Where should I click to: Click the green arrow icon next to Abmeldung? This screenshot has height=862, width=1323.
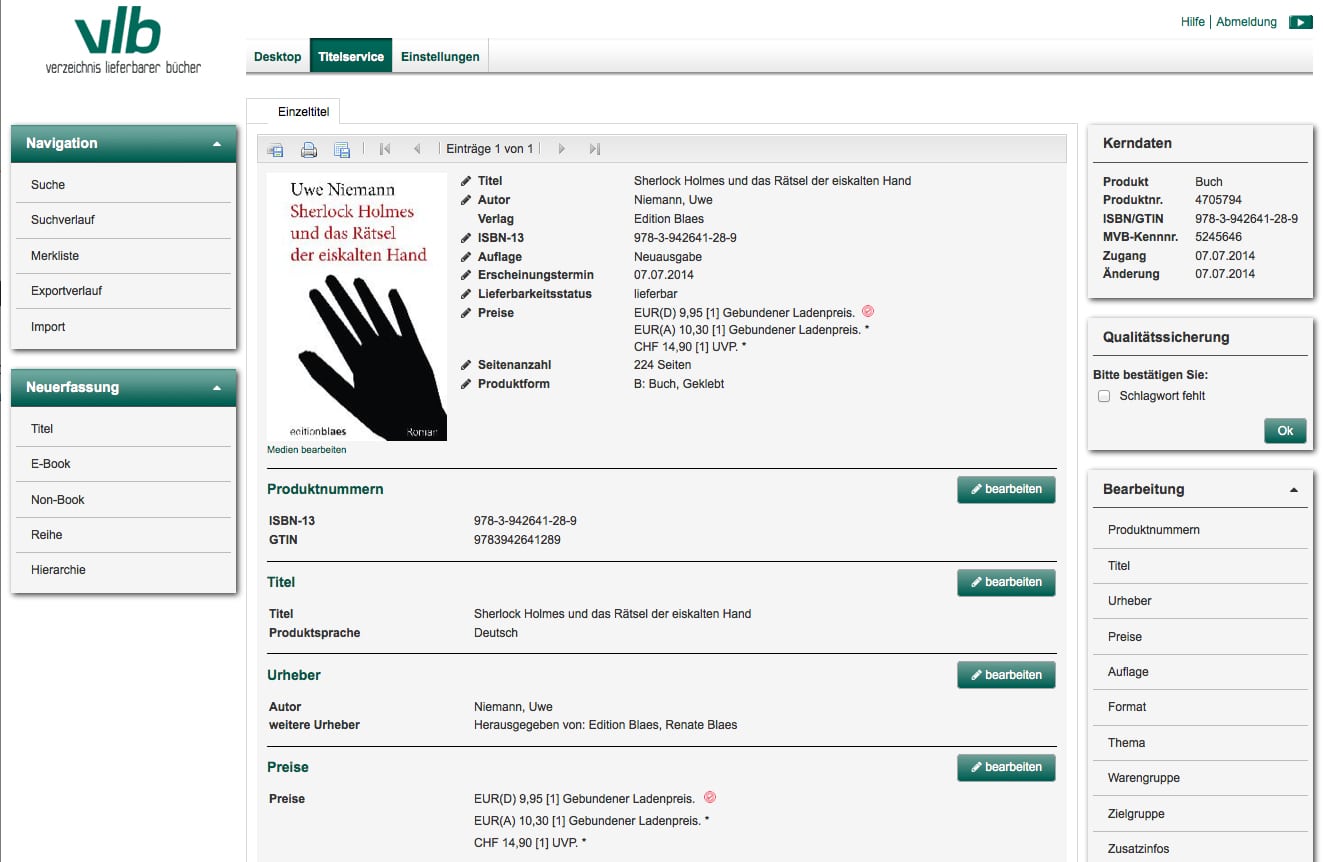[1300, 22]
